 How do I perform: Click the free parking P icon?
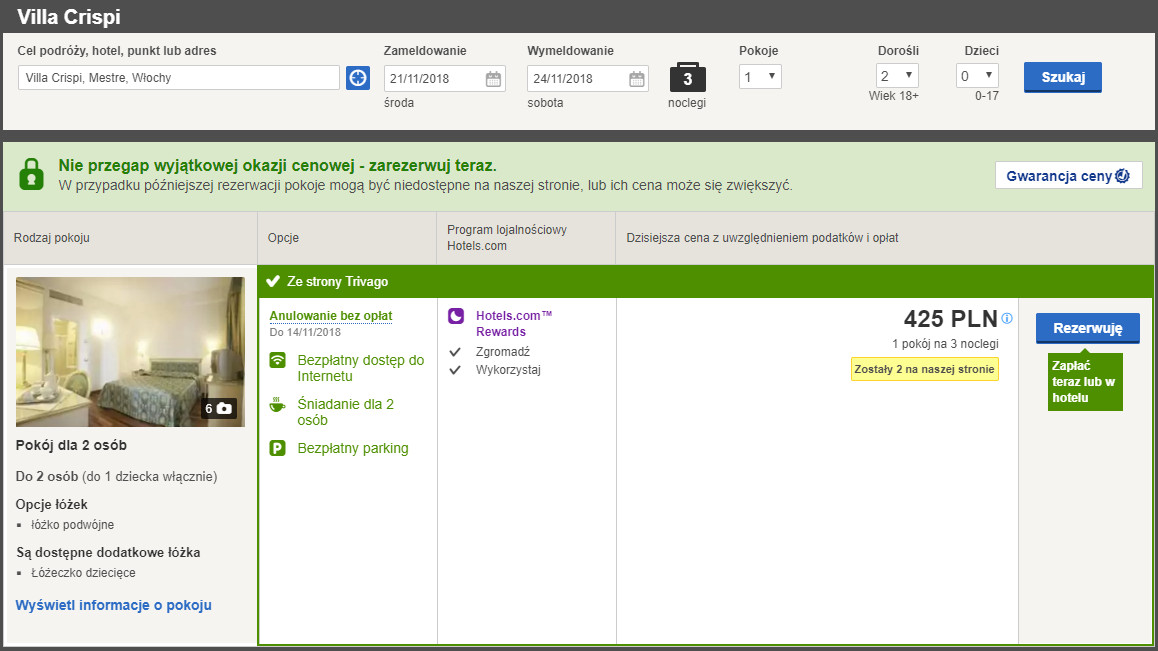[x=278, y=449]
